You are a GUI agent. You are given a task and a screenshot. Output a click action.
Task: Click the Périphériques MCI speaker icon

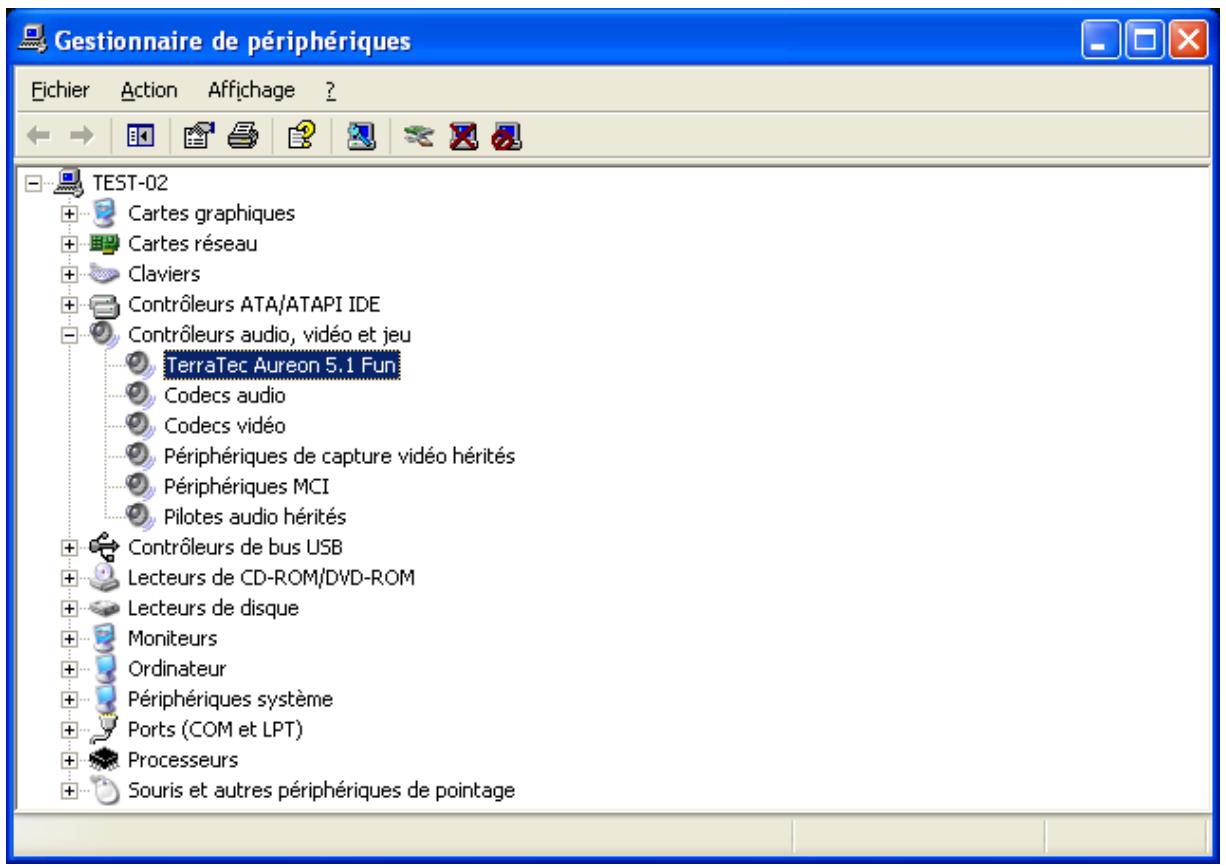coord(142,487)
